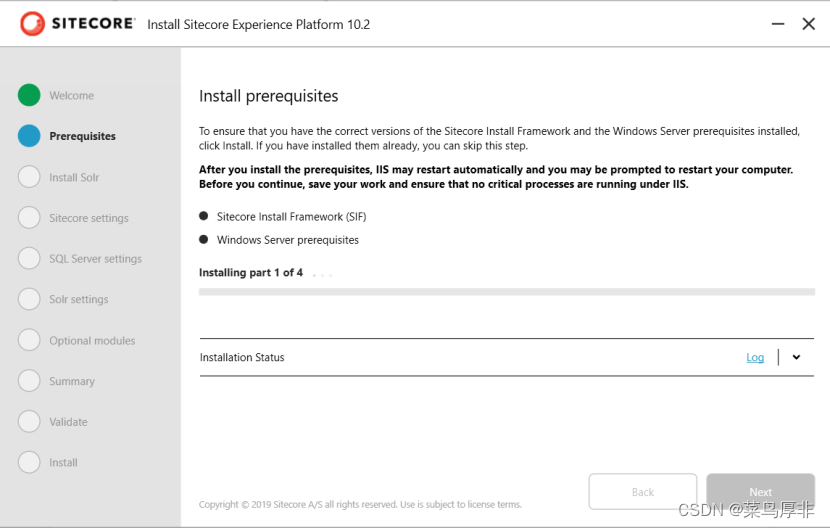The height and width of the screenshot is (528, 830).
Task: Click the SQL Server settings step circle
Action: 29,258
